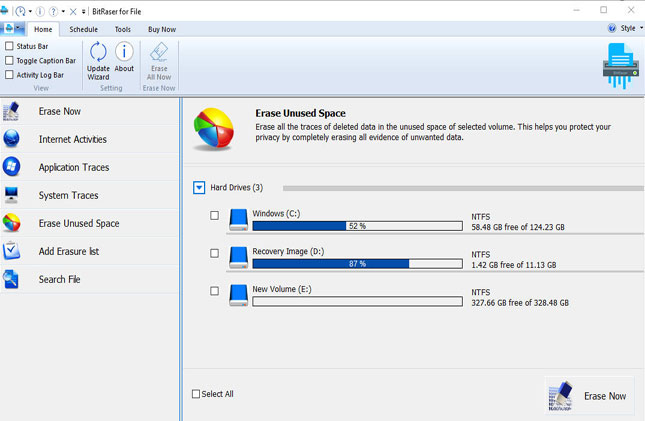Viewport: 645px width, 421px height.
Task: Enable Activity Log Bar checkbox
Action: coord(9,75)
